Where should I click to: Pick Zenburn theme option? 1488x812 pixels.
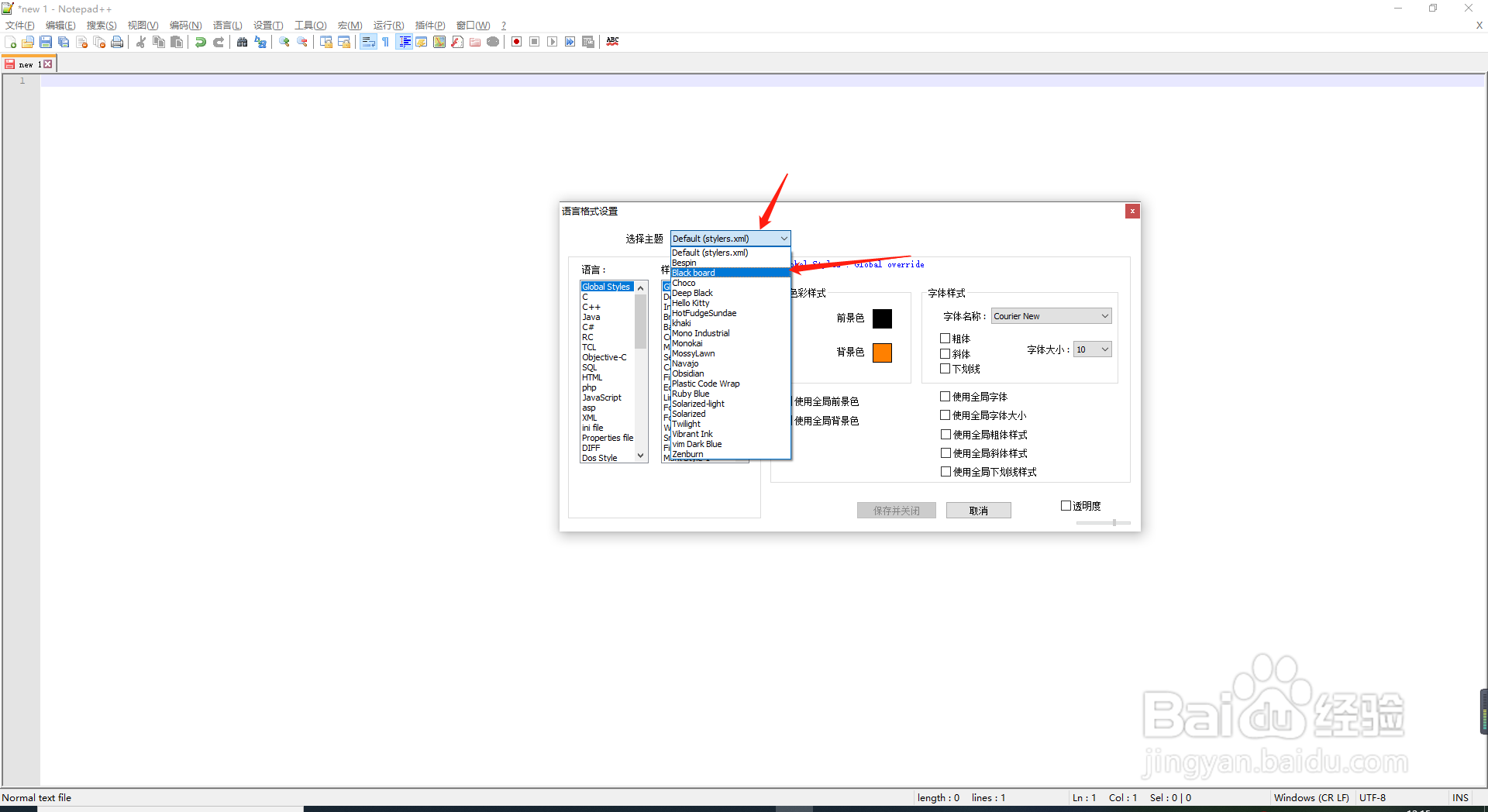coord(730,454)
